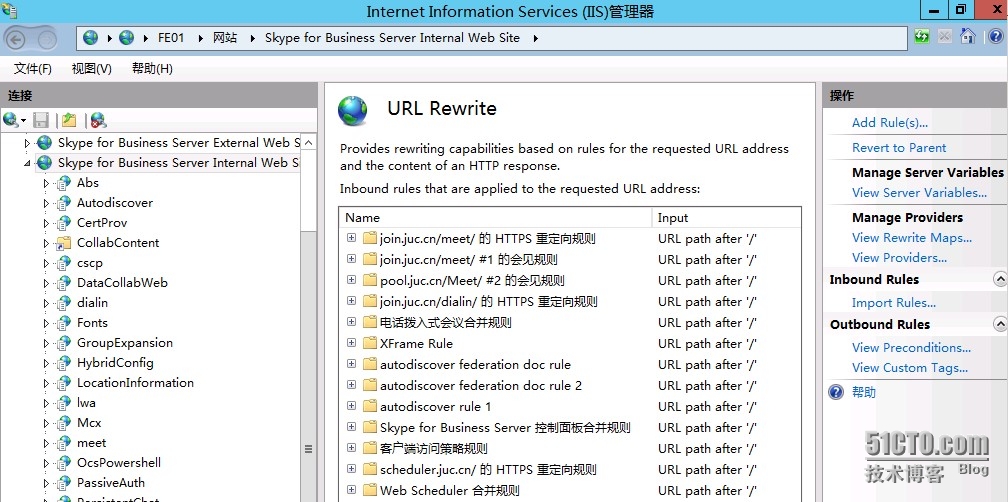Collapse the Outbound Rules section chevron
Viewport: 1008px width, 502px height.
[1000, 324]
